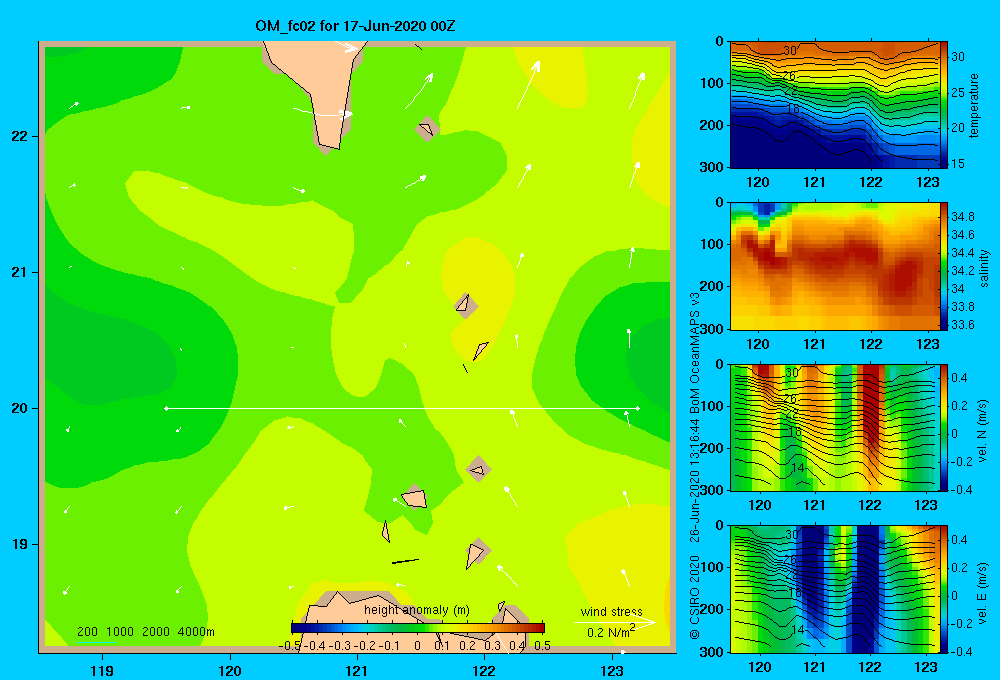Click the 'temperature' vertical axis label
The width and height of the screenshot is (1000, 680).
[x=974, y=105]
